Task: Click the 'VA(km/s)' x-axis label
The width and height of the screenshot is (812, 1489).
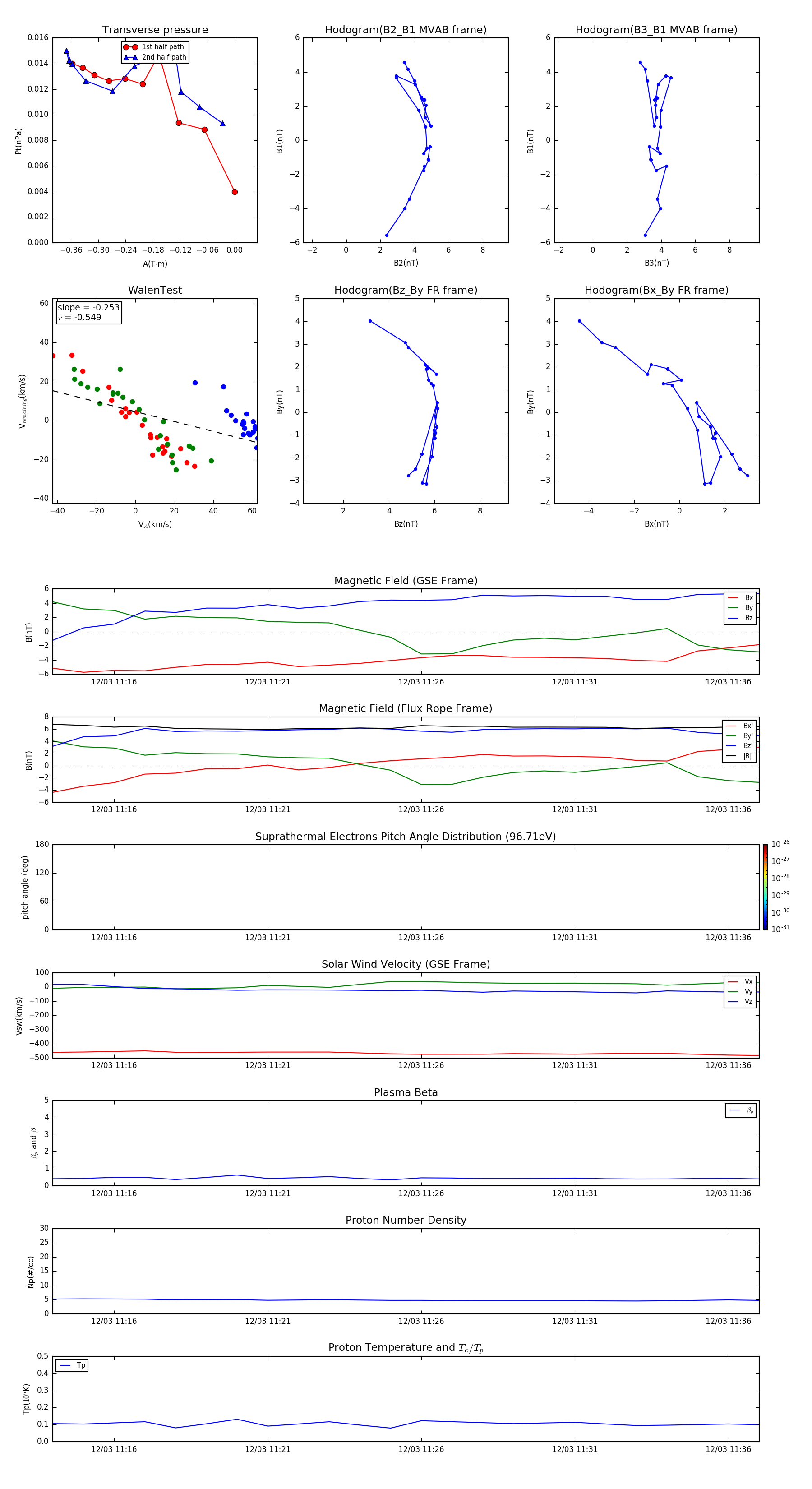Action: pos(155,524)
